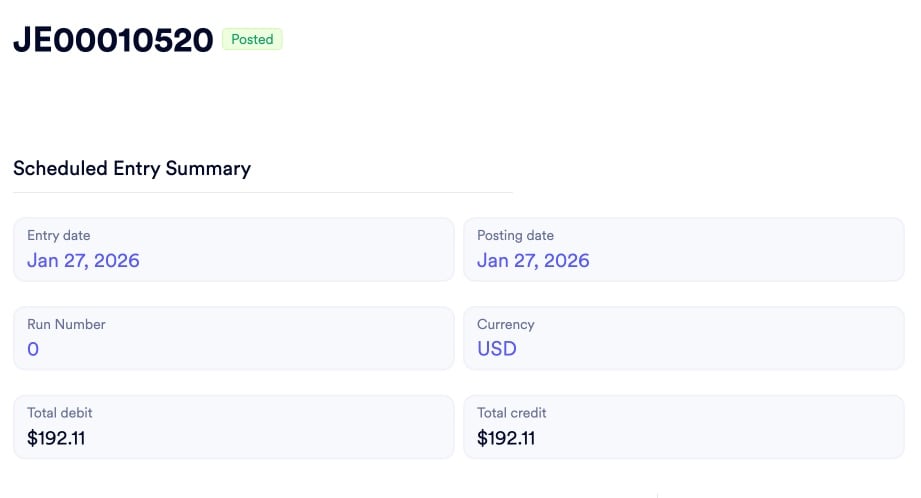
Task: Click the Total debit field label
Action: (x=60, y=412)
